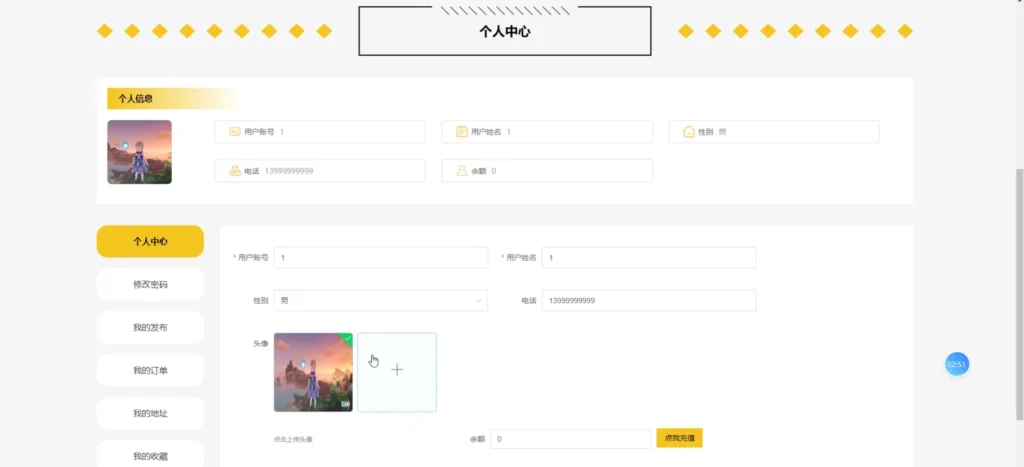Viewport: 1024px width, 467px height.
Task: Click the person icon beside 余额
Action: coord(462,171)
